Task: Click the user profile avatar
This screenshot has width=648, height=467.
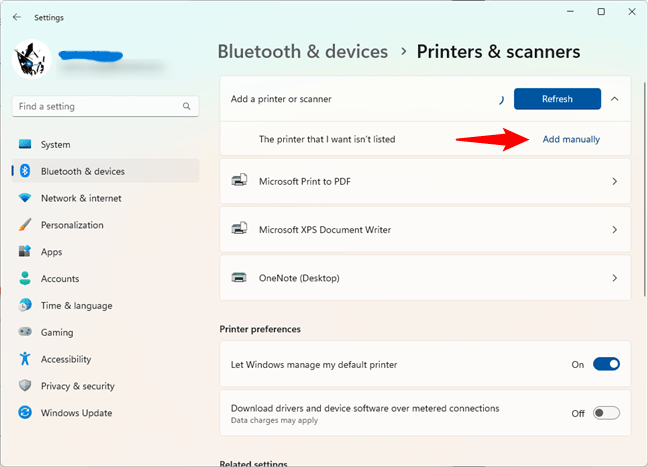Action: (31, 59)
